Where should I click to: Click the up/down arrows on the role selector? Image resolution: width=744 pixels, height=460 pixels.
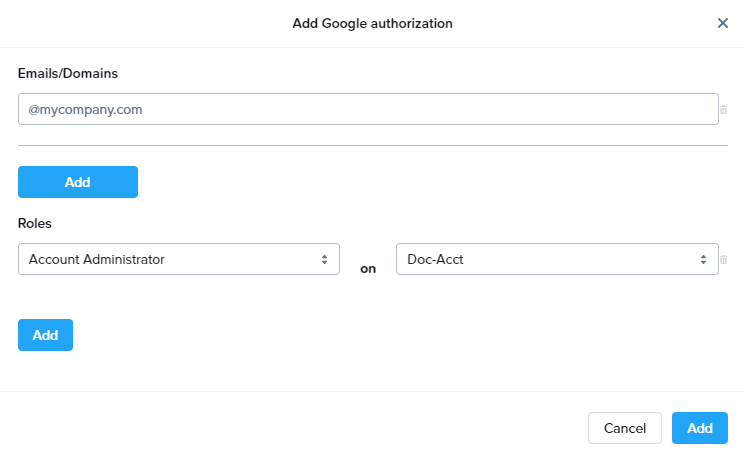[x=324, y=259]
